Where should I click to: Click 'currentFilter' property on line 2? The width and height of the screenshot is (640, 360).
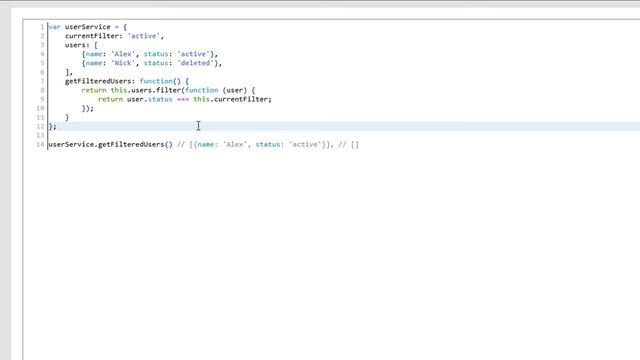pos(92,36)
